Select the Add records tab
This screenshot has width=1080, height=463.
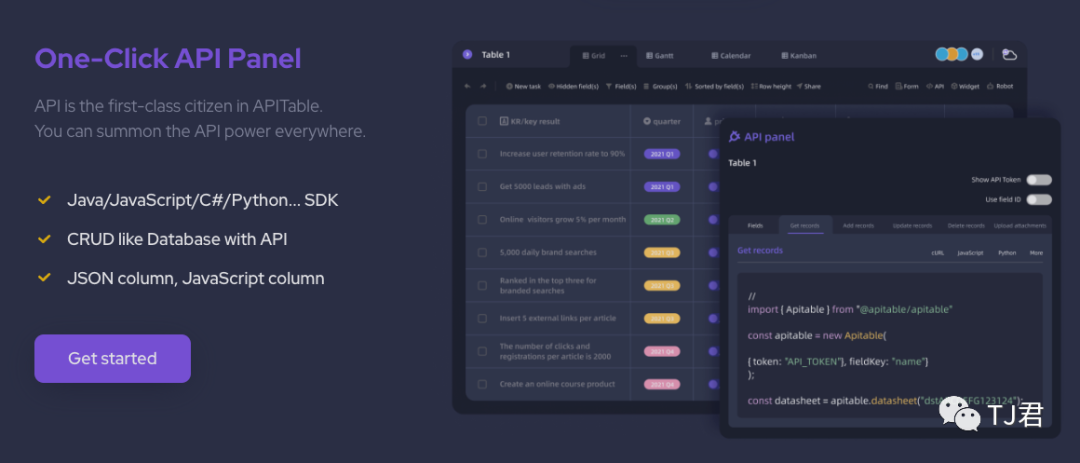(858, 225)
